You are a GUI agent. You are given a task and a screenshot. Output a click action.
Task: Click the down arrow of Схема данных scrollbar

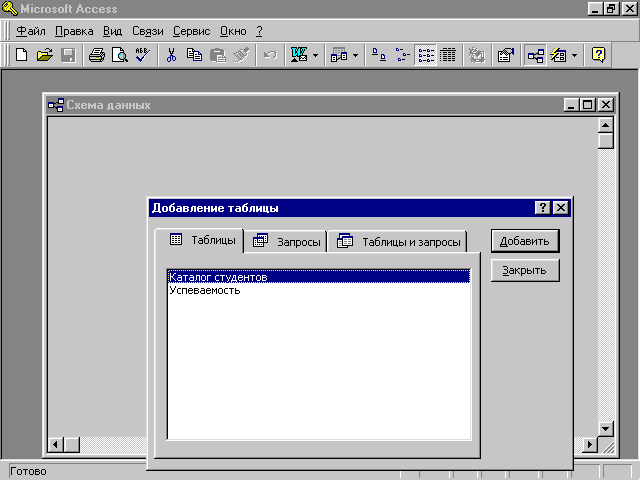tap(605, 429)
